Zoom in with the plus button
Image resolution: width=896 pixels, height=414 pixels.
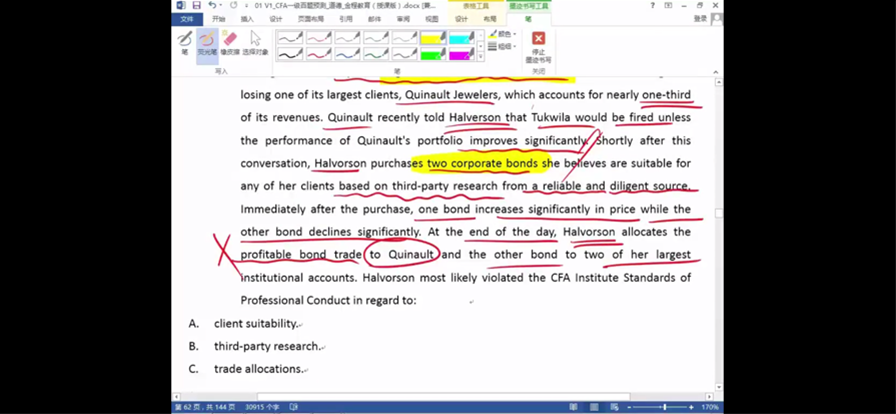coord(691,407)
